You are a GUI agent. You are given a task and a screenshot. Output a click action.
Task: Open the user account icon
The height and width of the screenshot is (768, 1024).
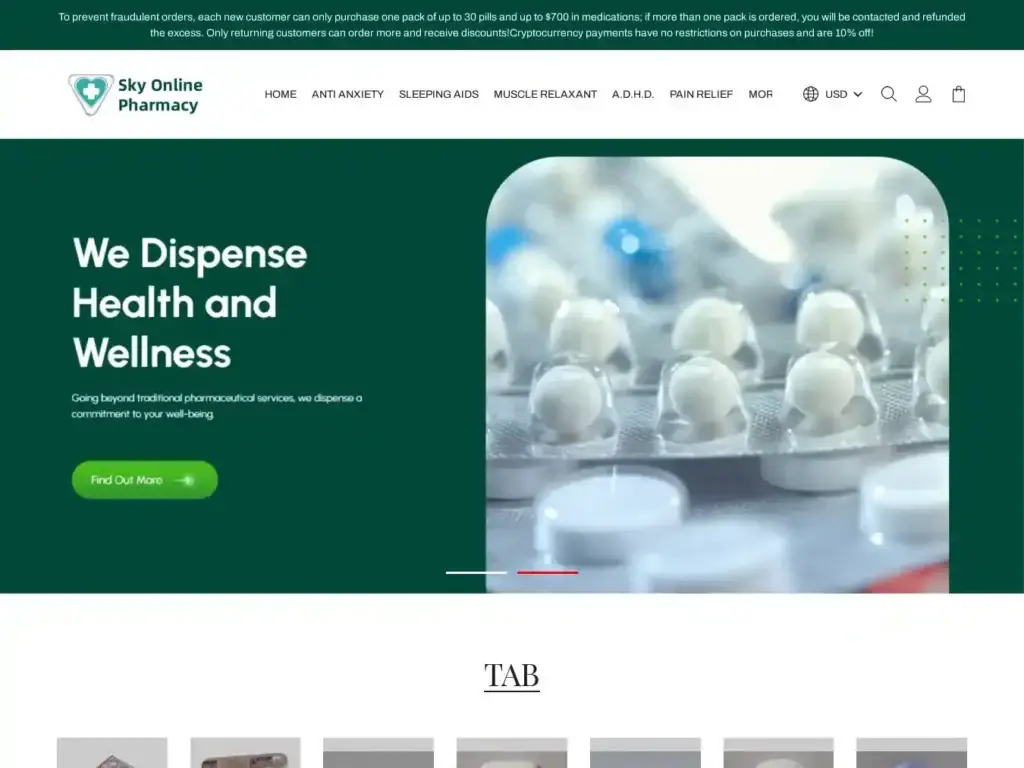point(923,94)
